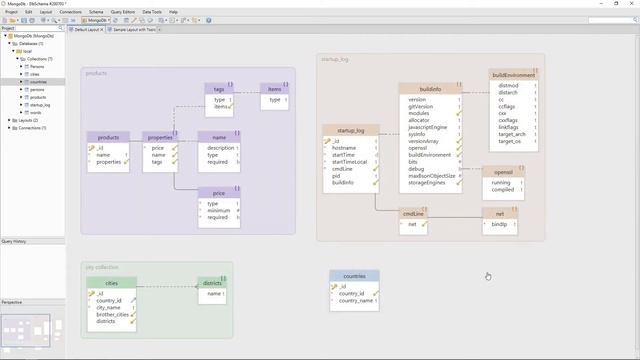This screenshot has width=640, height=360.
Task: Click the key icon in cities _id row
Action: click(x=91, y=293)
